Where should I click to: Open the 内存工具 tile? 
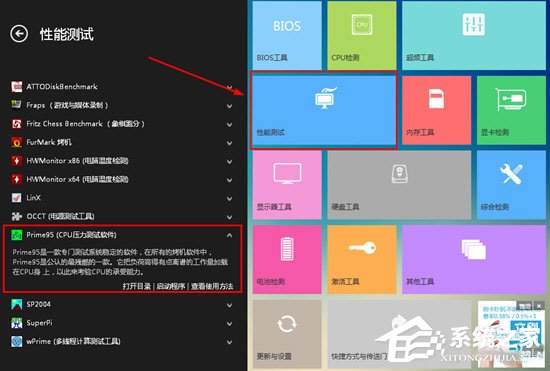(x=436, y=110)
